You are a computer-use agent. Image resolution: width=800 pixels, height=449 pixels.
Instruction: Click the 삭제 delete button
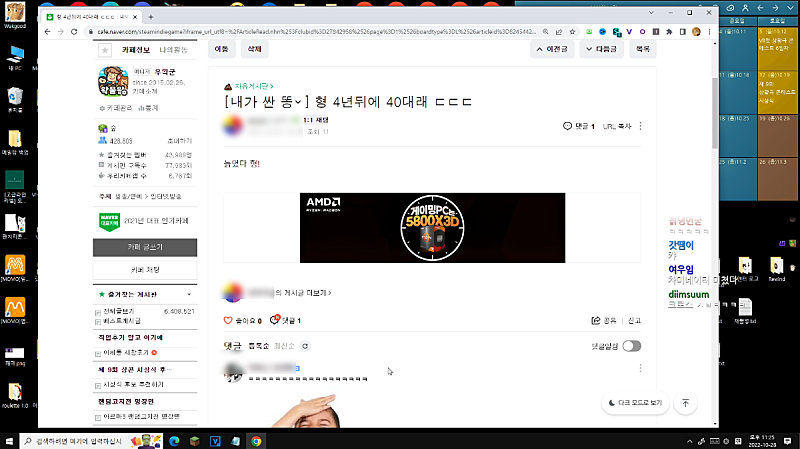(x=255, y=49)
